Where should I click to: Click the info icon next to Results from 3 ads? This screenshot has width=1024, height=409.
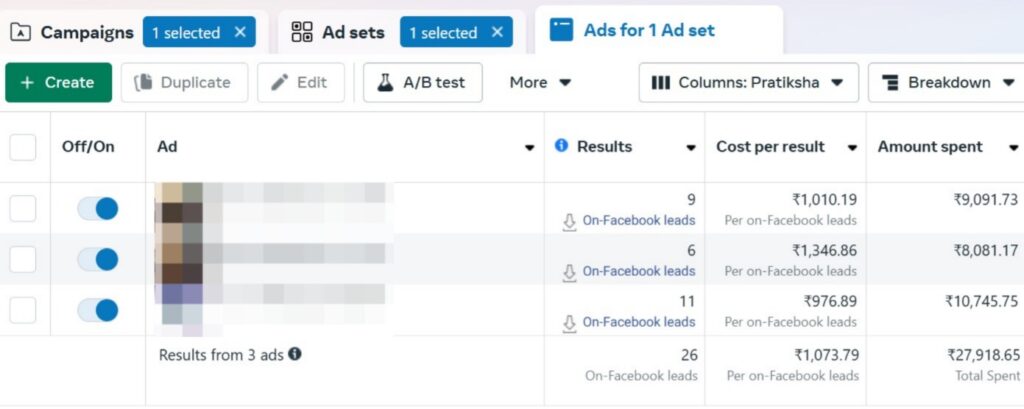[295, 354]
